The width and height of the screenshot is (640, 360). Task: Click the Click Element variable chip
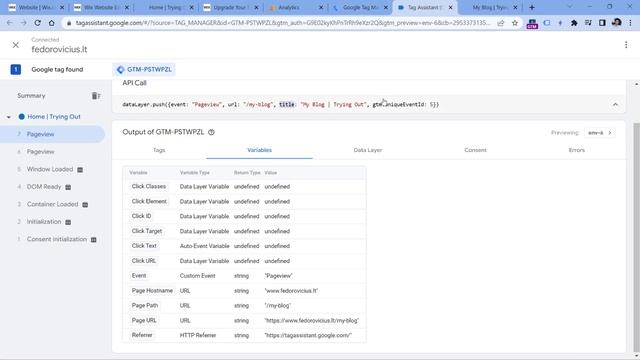[x=149, y=202]
